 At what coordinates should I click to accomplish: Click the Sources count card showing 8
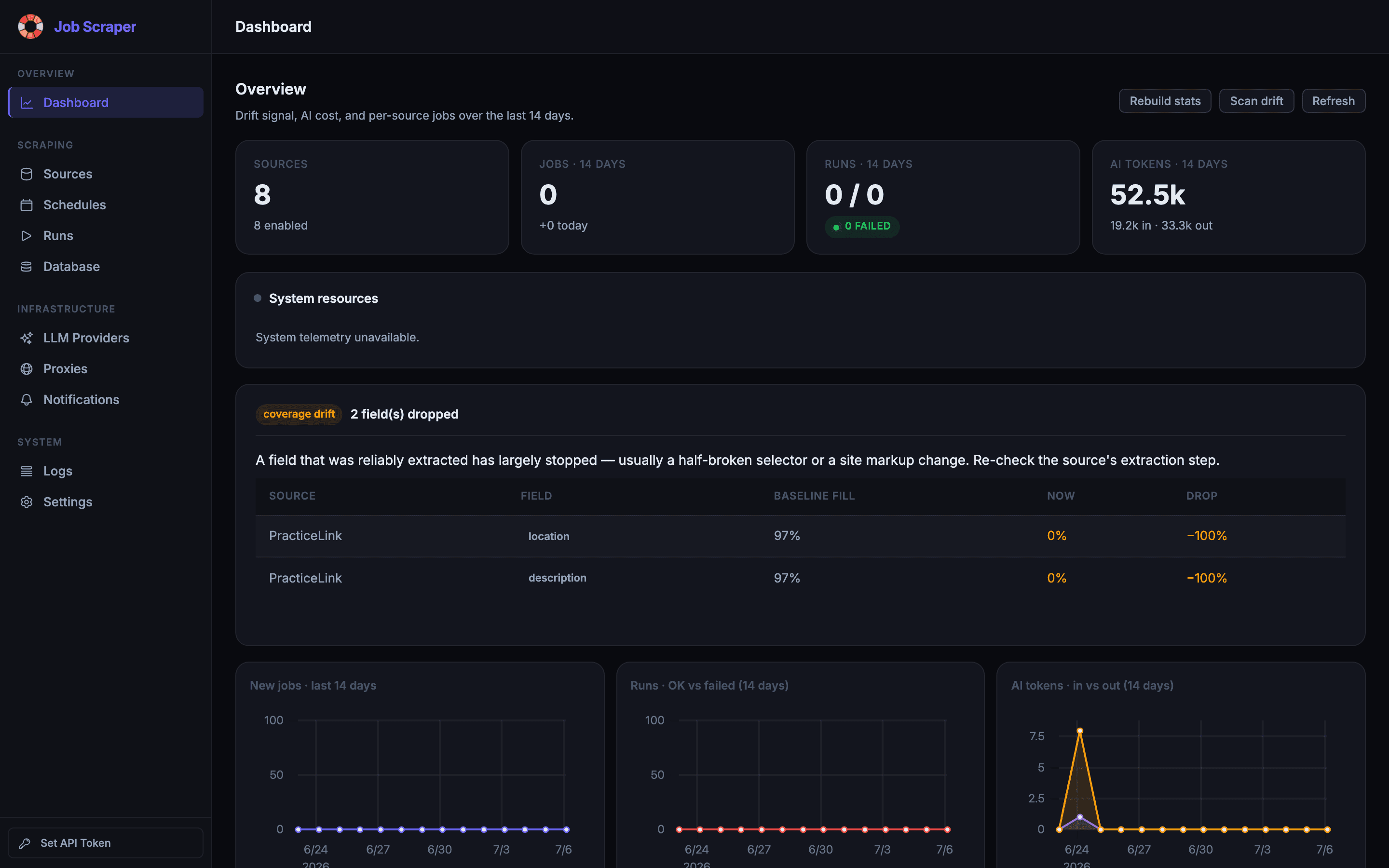click(x=372, y=197)
